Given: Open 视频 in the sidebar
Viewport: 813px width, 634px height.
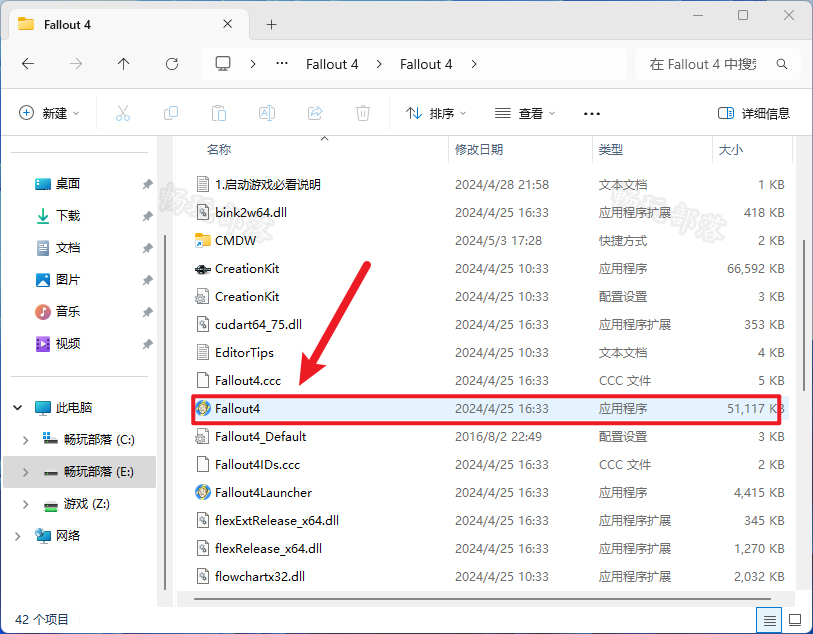Looking at the screenshot, I should click(x=67, y=344).
